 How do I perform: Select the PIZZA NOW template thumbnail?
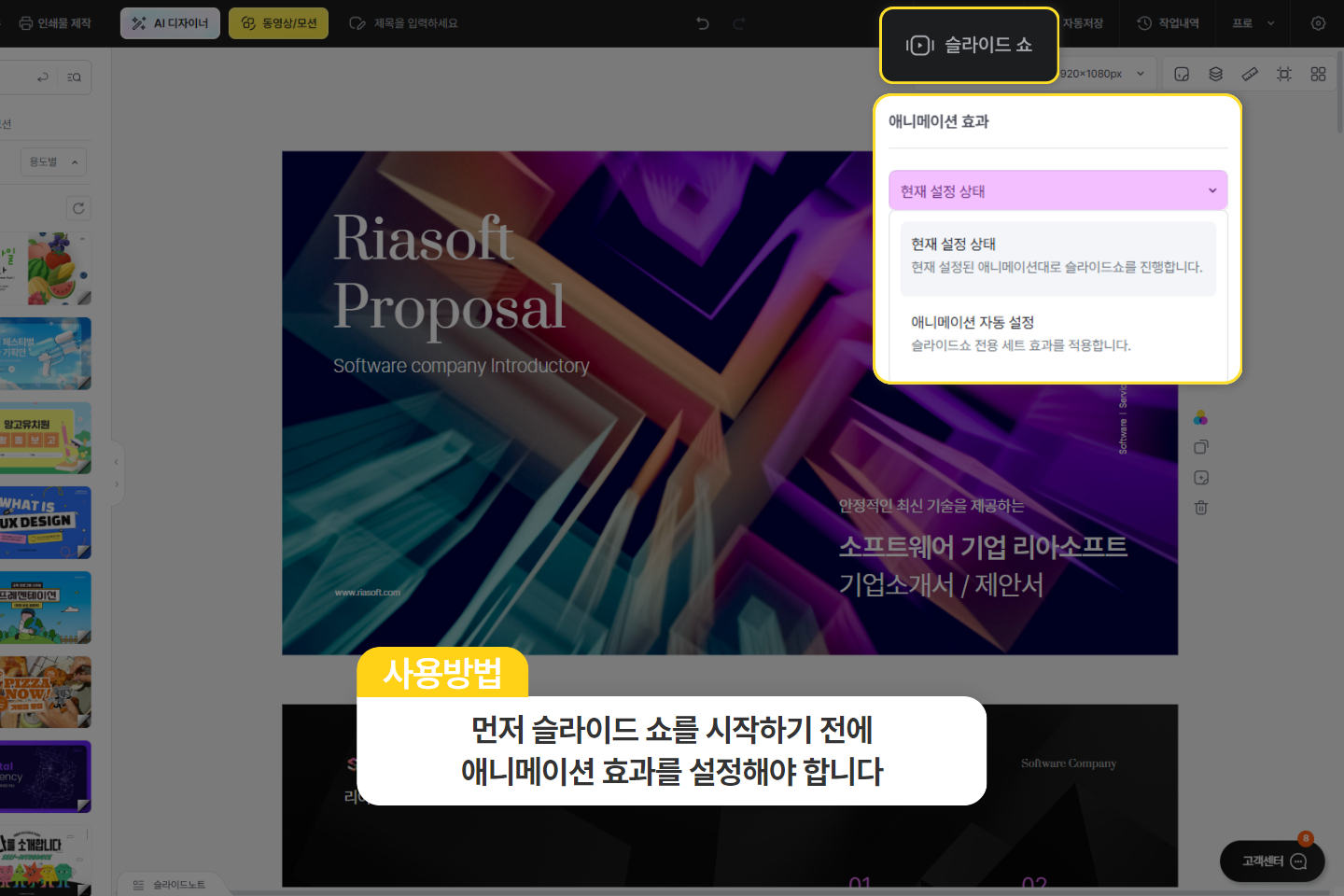46,692
